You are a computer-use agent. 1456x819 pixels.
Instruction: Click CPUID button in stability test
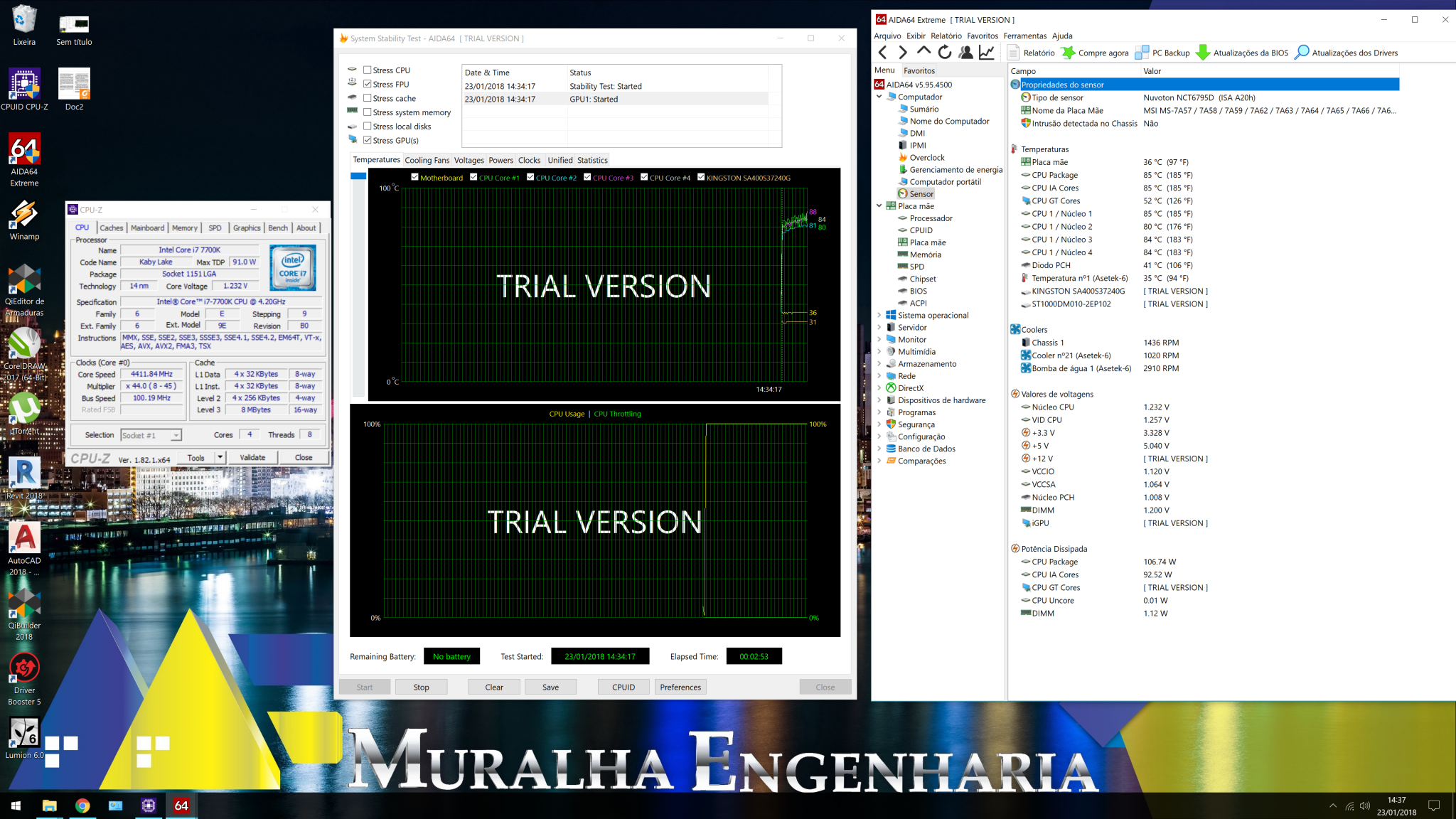(623, 687)
